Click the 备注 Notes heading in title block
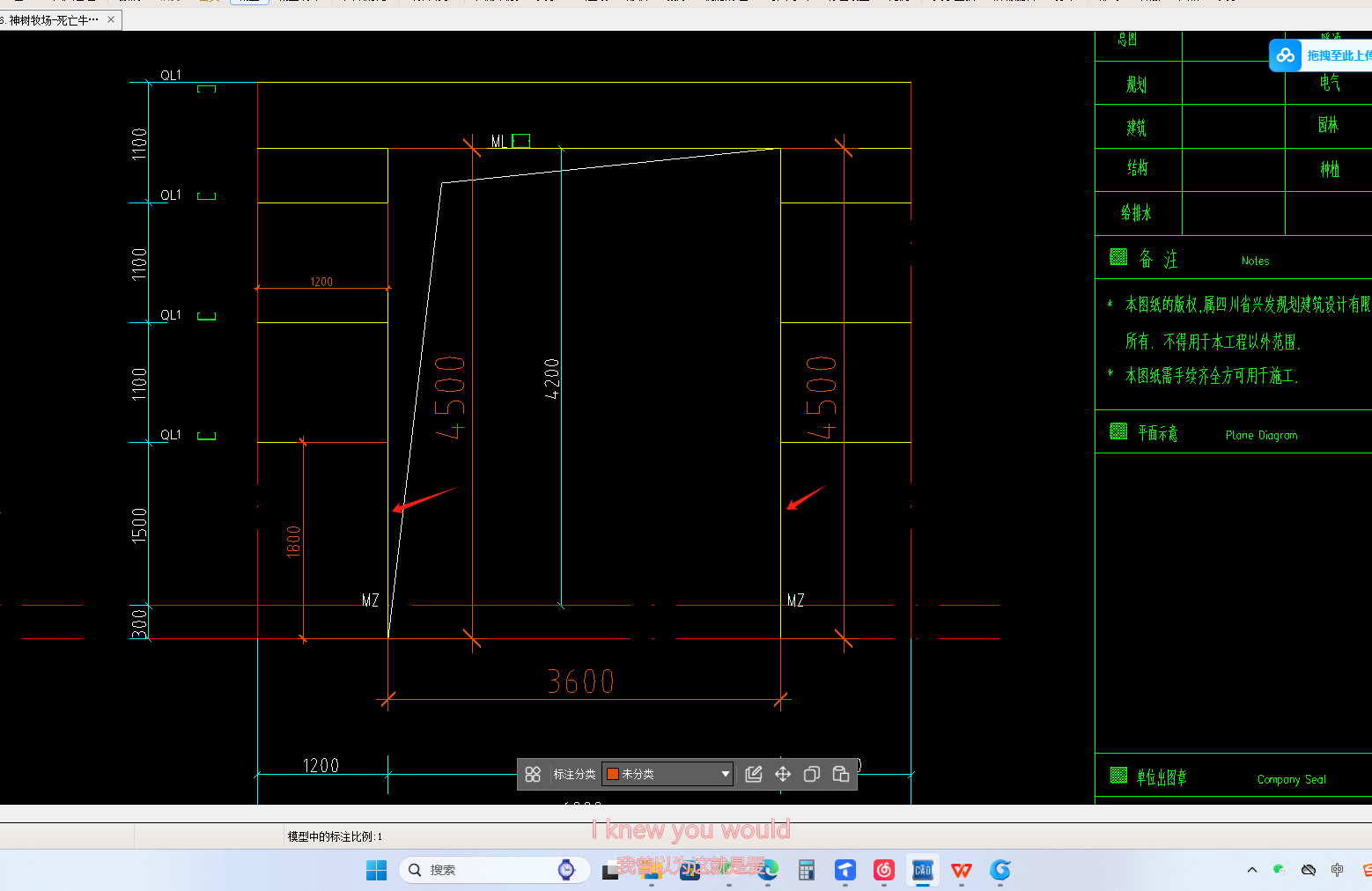 [1158, 259]
